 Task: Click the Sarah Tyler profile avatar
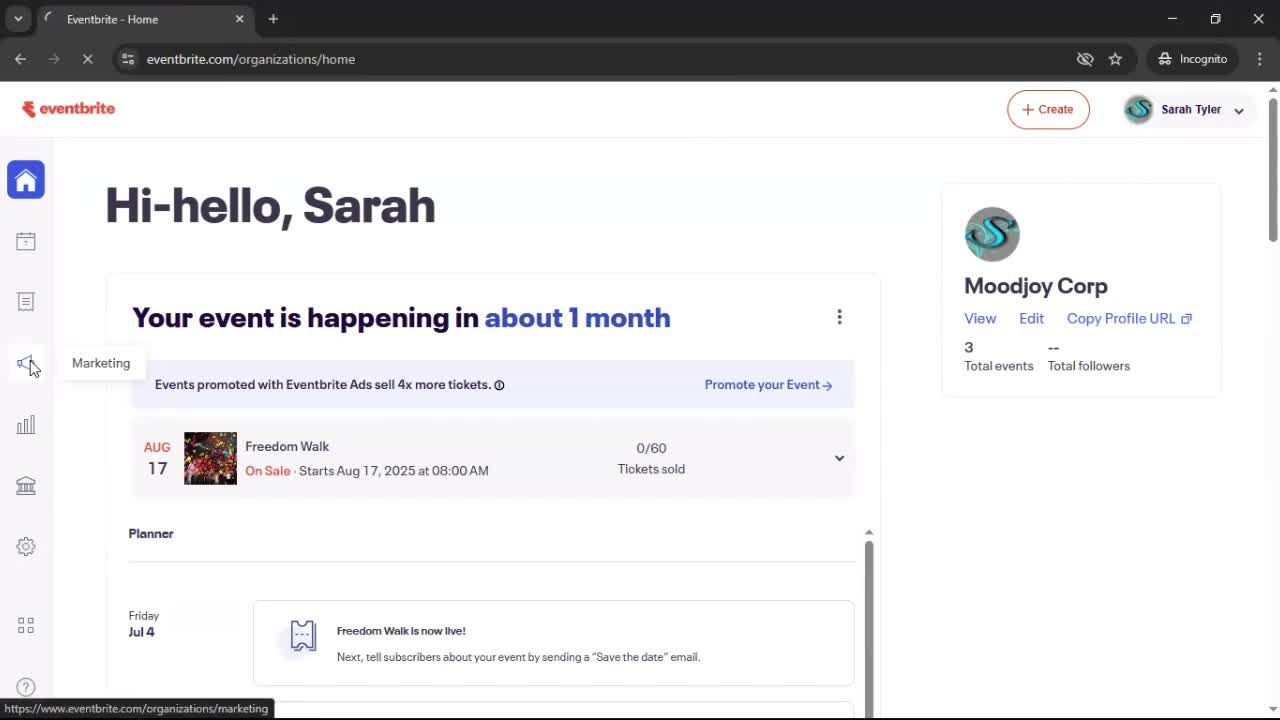[x=1138, y=110]
